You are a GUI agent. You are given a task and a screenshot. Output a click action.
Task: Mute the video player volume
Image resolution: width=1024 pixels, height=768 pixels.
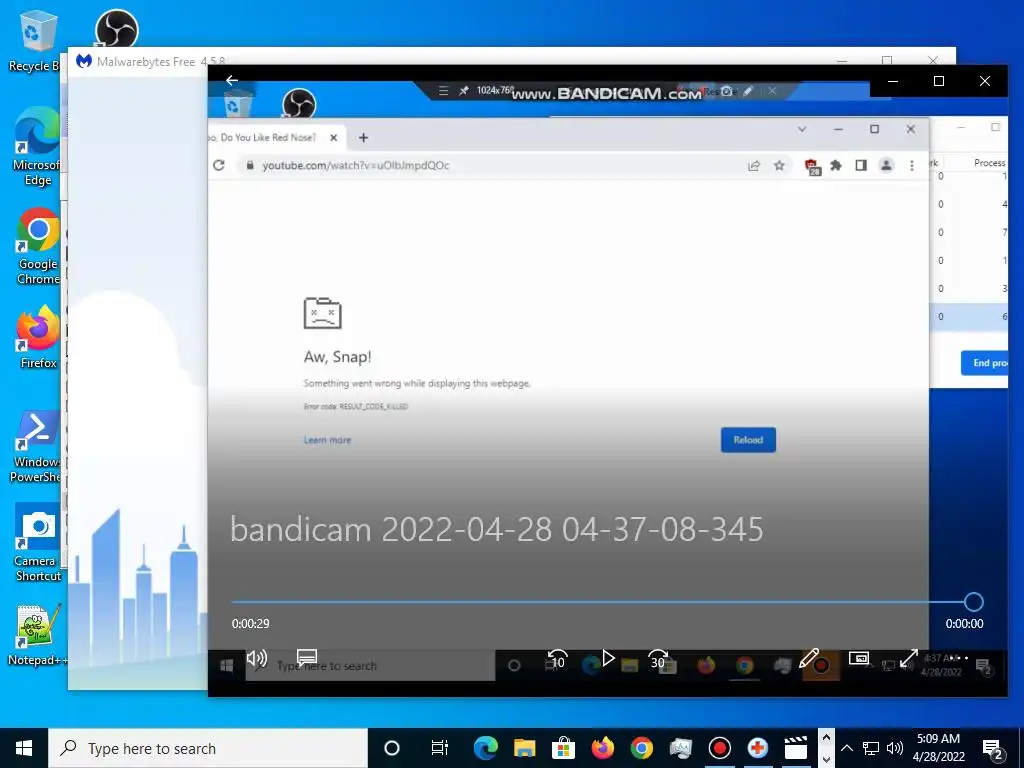click(x=257, y=658)
